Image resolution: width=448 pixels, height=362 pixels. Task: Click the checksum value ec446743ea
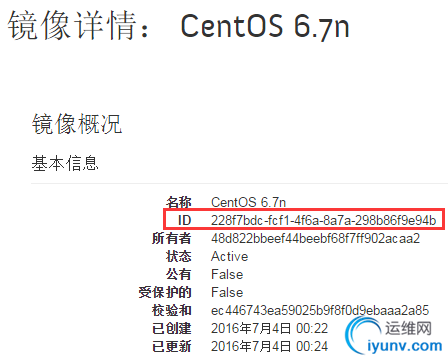320,310
